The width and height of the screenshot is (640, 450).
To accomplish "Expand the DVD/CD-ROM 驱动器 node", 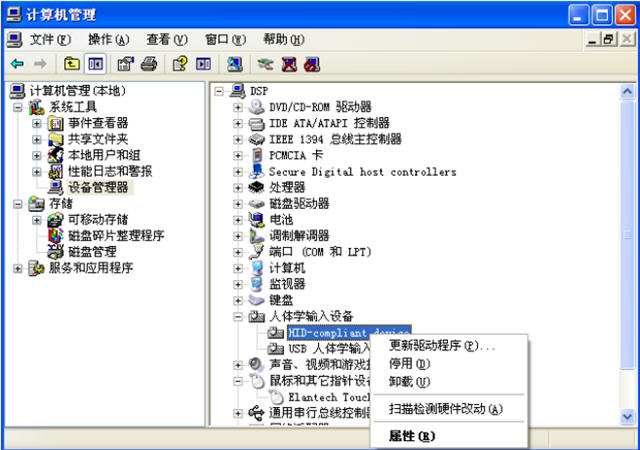I will pyautogui.click(x=238, y=107).
